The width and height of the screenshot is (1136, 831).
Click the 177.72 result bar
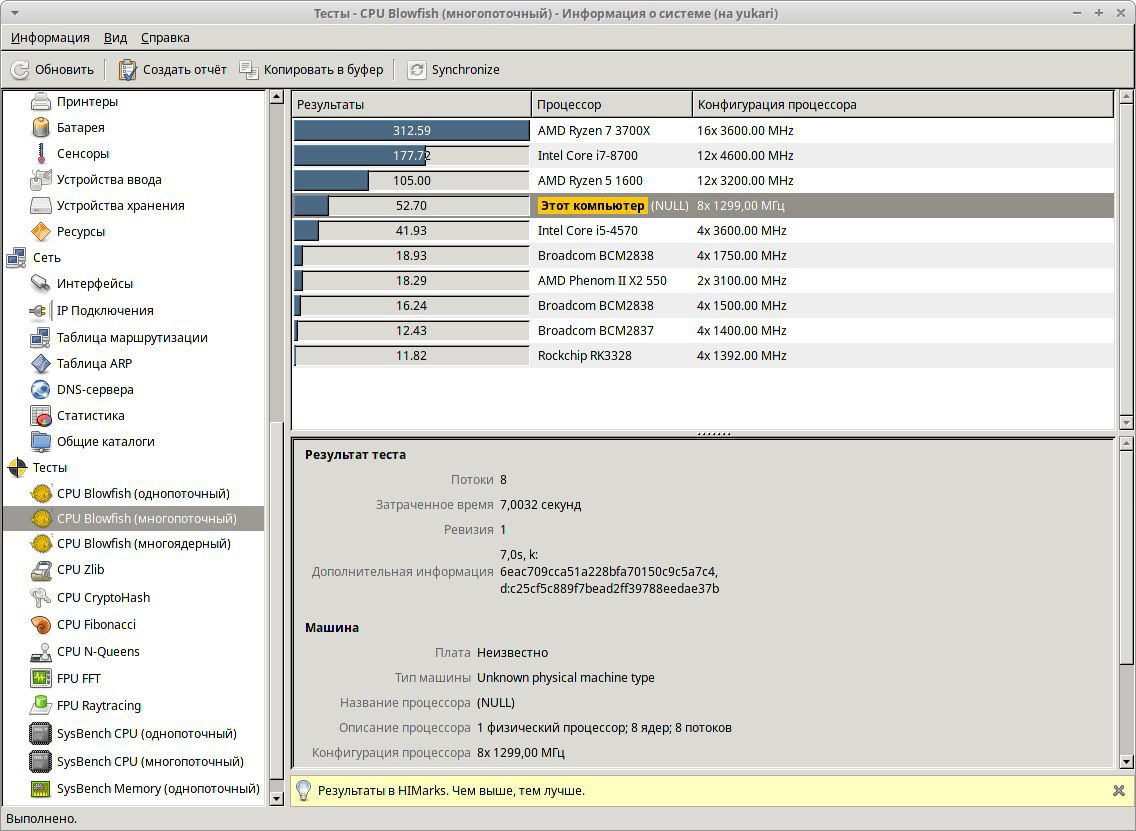click(412, 156)
